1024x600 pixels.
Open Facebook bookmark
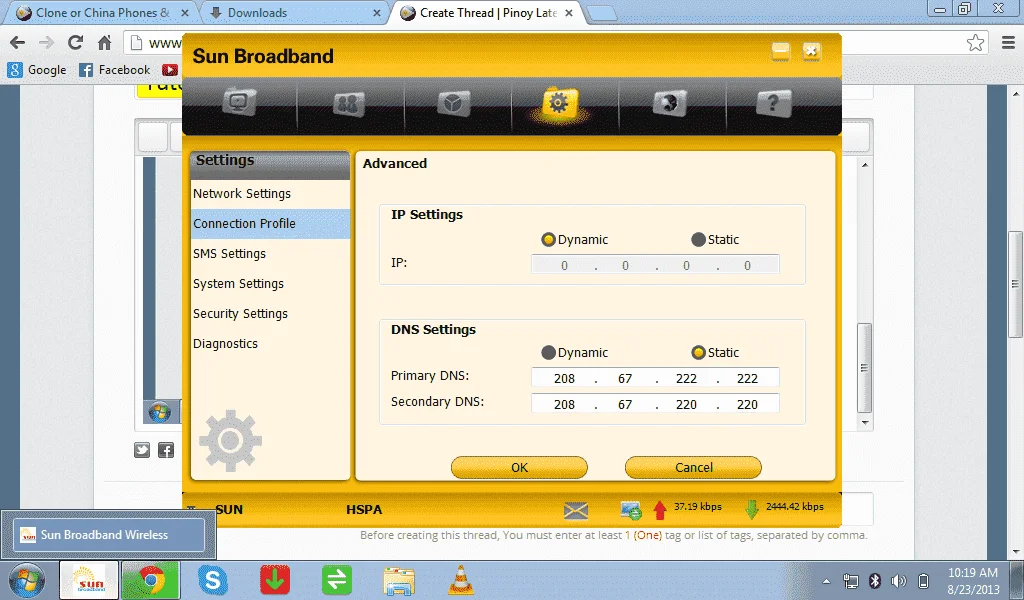(114, 70)
